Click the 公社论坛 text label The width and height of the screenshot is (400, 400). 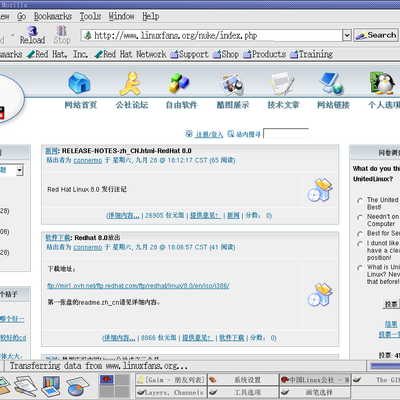point(132,105)
